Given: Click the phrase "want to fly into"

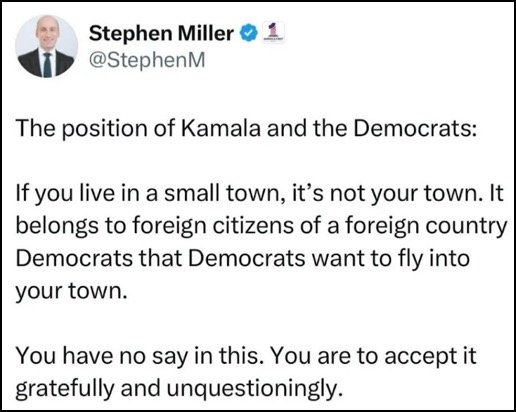Looking at the screenshot, I should pyautogui.click(x=390, y=259).
